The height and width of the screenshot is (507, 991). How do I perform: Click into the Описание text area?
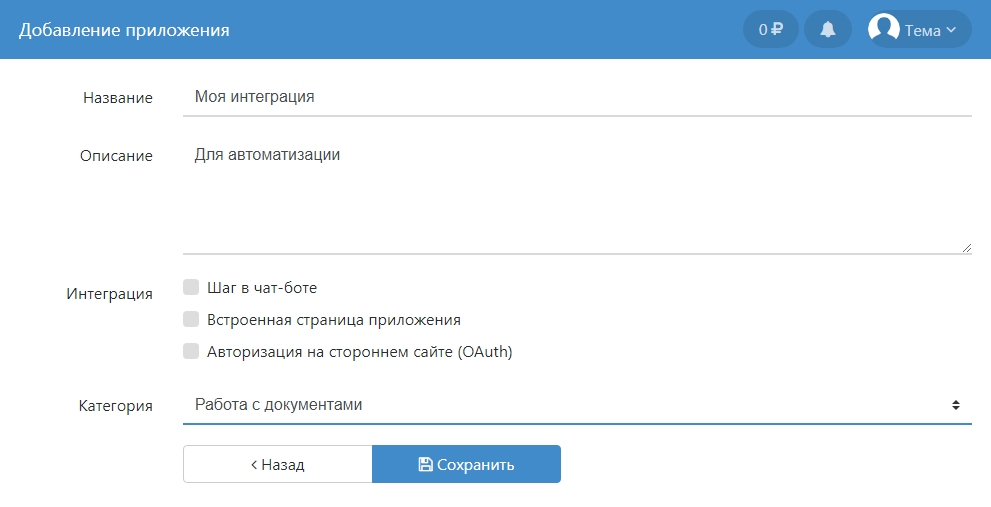(576, 195)
